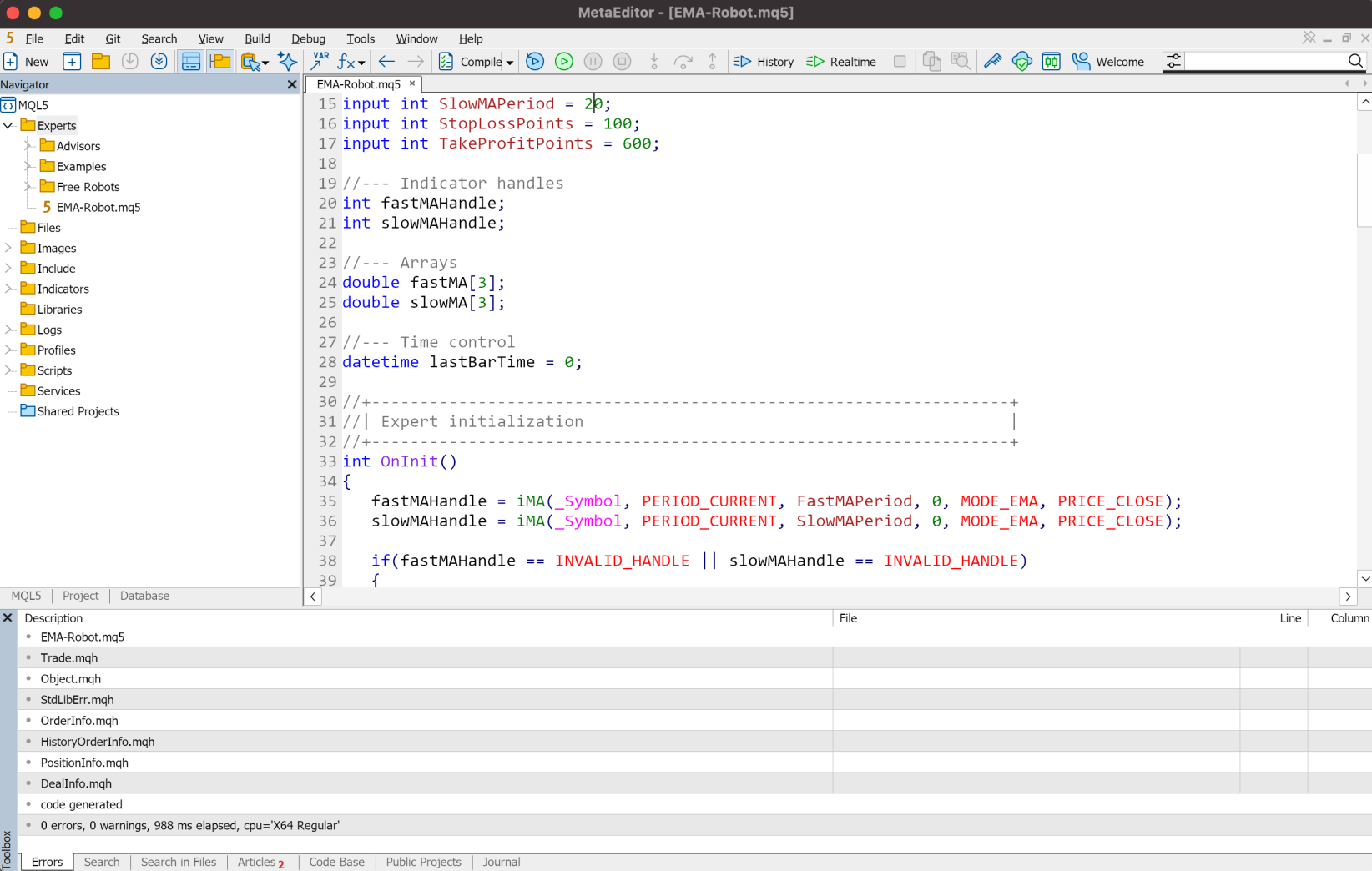
Task: Start debugging on real data (green play)
Action: [564, 62]
